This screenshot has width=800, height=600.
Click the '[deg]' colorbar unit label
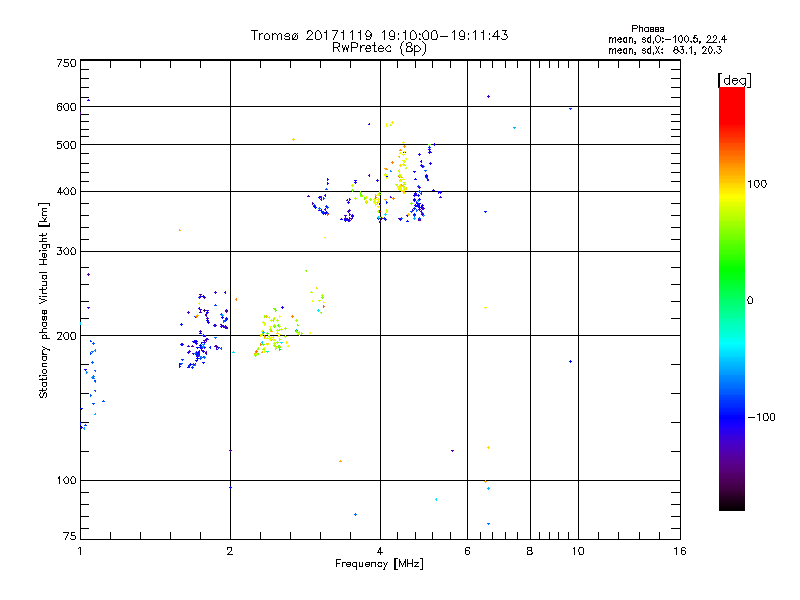pos(734,80)
